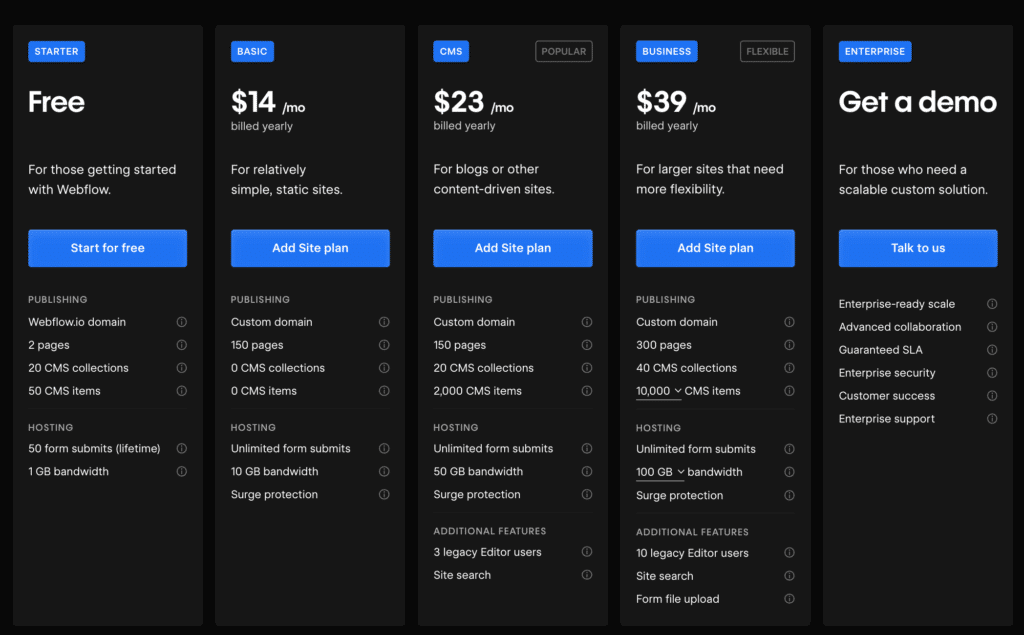Click info icon beside 3 legacy Editor users
Screen dimensions: 1024x635
[587, 551]
